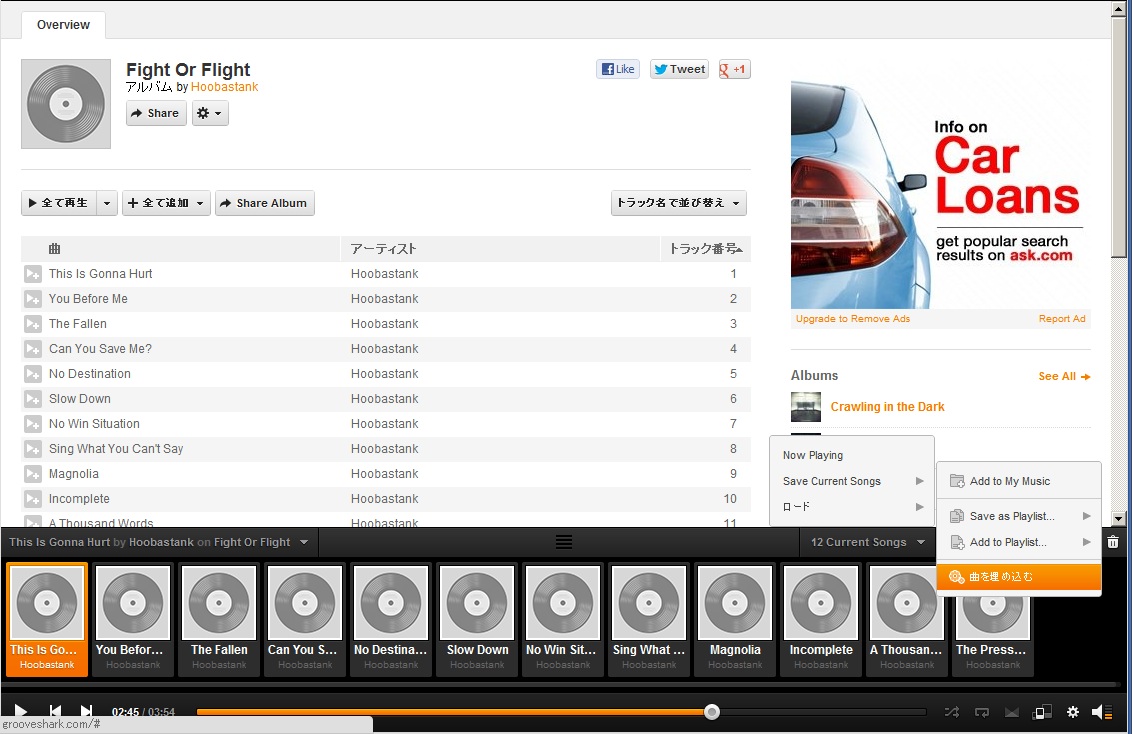Add Magnolia to queue

(32, 474)
